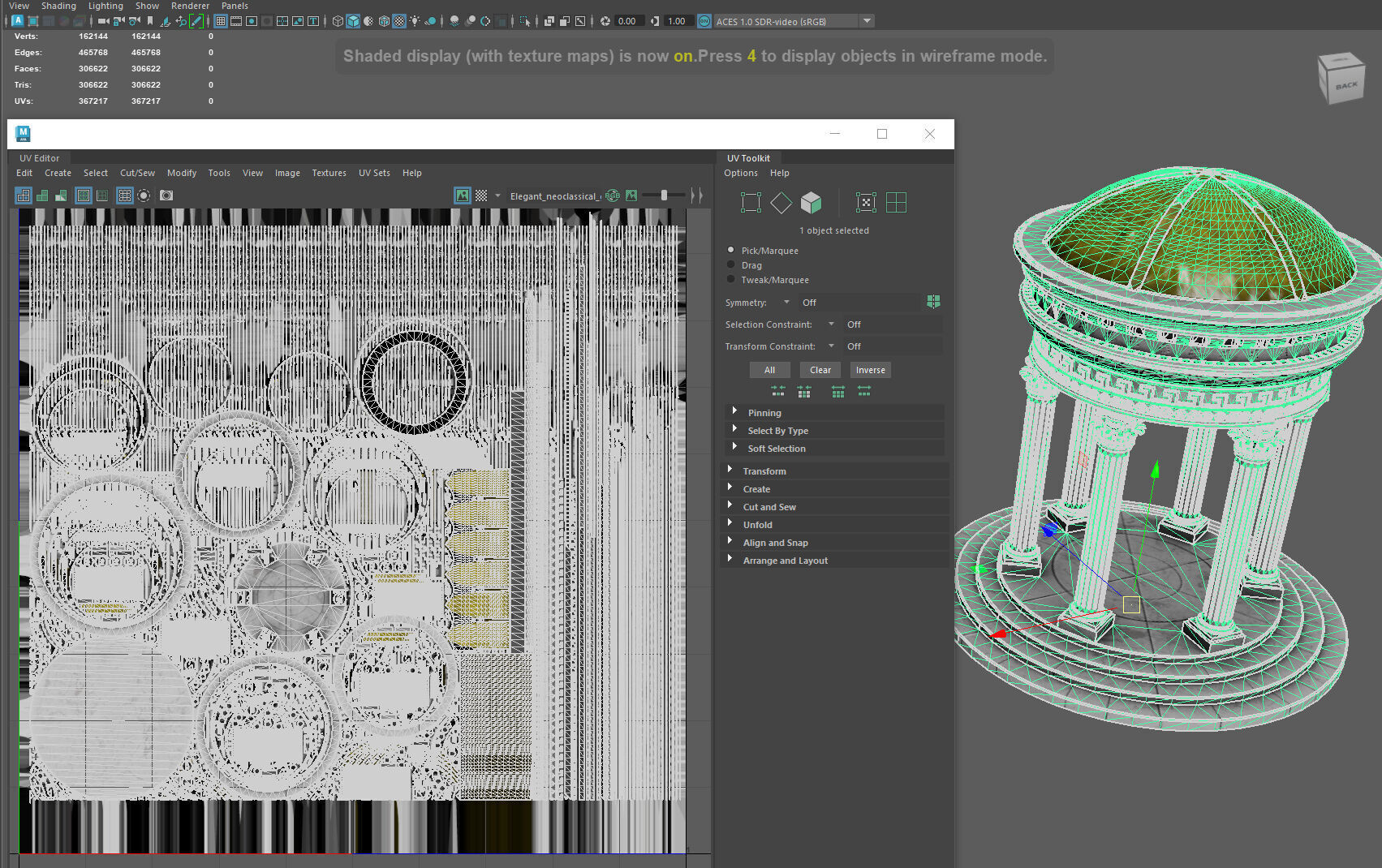The image size is (1382, 868).
Task: Click the Clear selection button
Action: click(x=820, y=370)
